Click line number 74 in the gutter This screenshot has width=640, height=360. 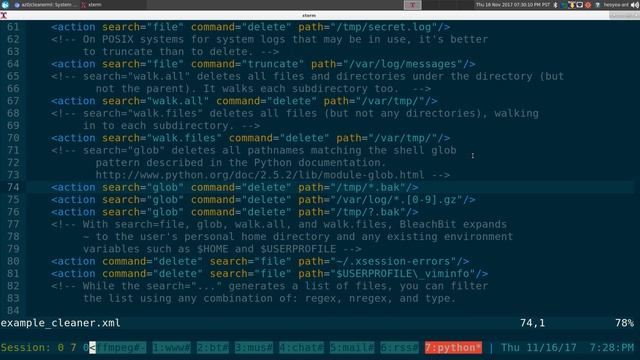pos(13,187)
